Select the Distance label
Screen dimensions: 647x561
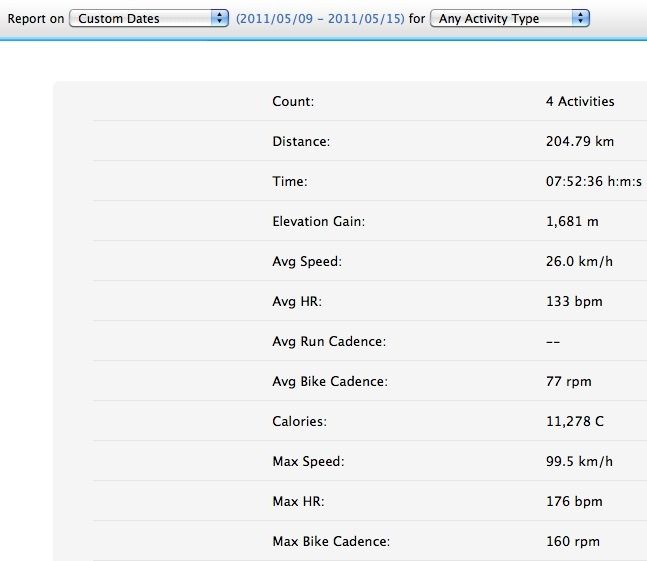[x=301, y=141]
